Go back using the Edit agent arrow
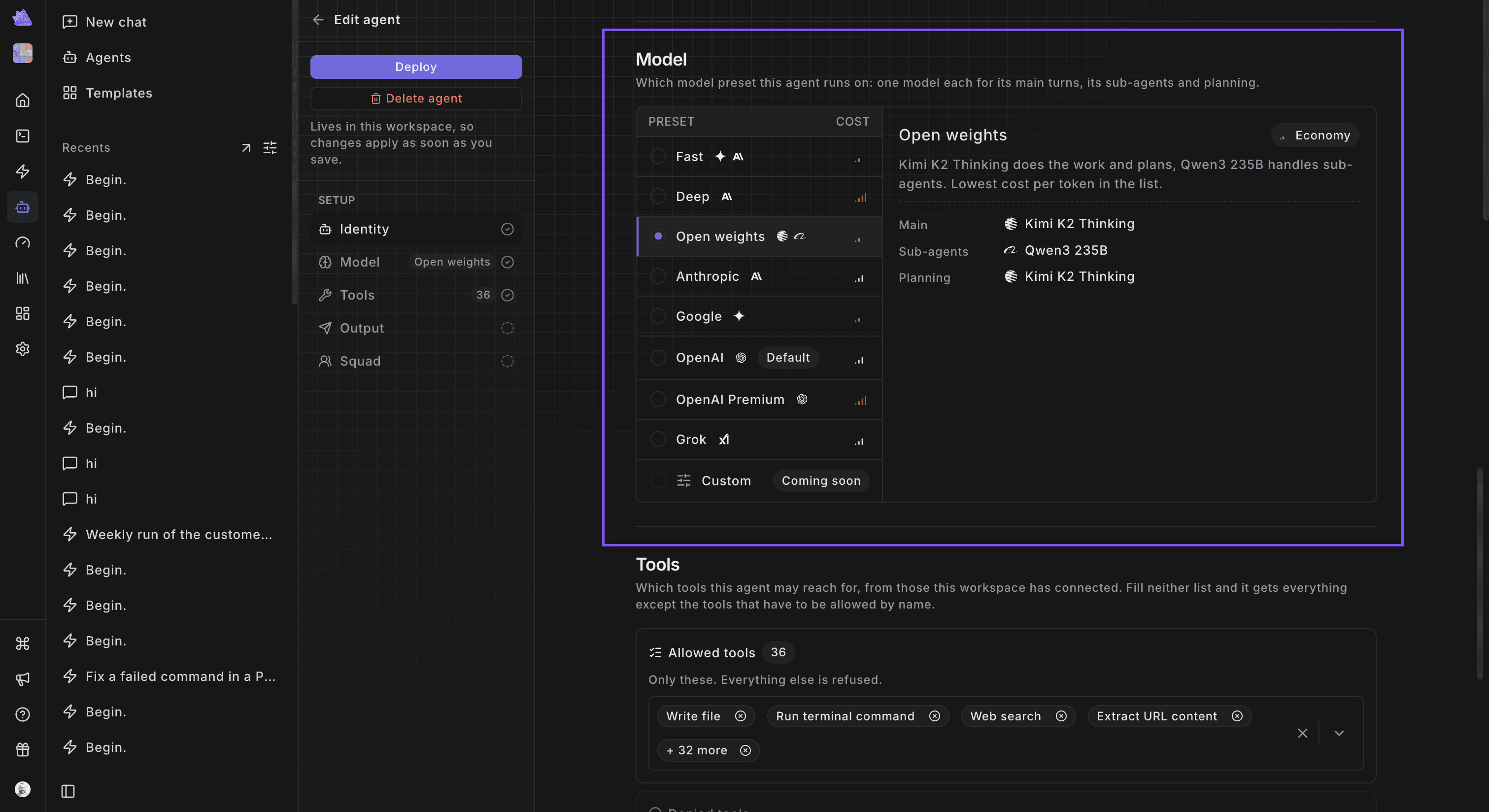This screenshot has width=1489, height=812. (318, 20)
